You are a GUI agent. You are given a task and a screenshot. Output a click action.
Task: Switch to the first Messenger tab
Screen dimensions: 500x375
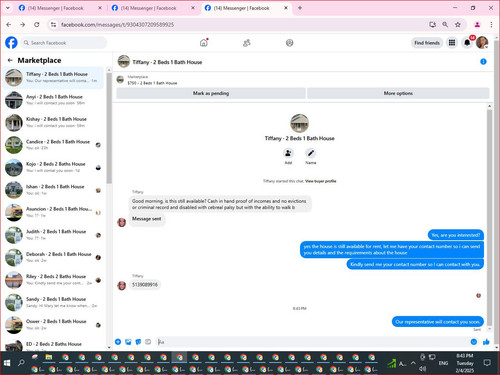point(60,8)
